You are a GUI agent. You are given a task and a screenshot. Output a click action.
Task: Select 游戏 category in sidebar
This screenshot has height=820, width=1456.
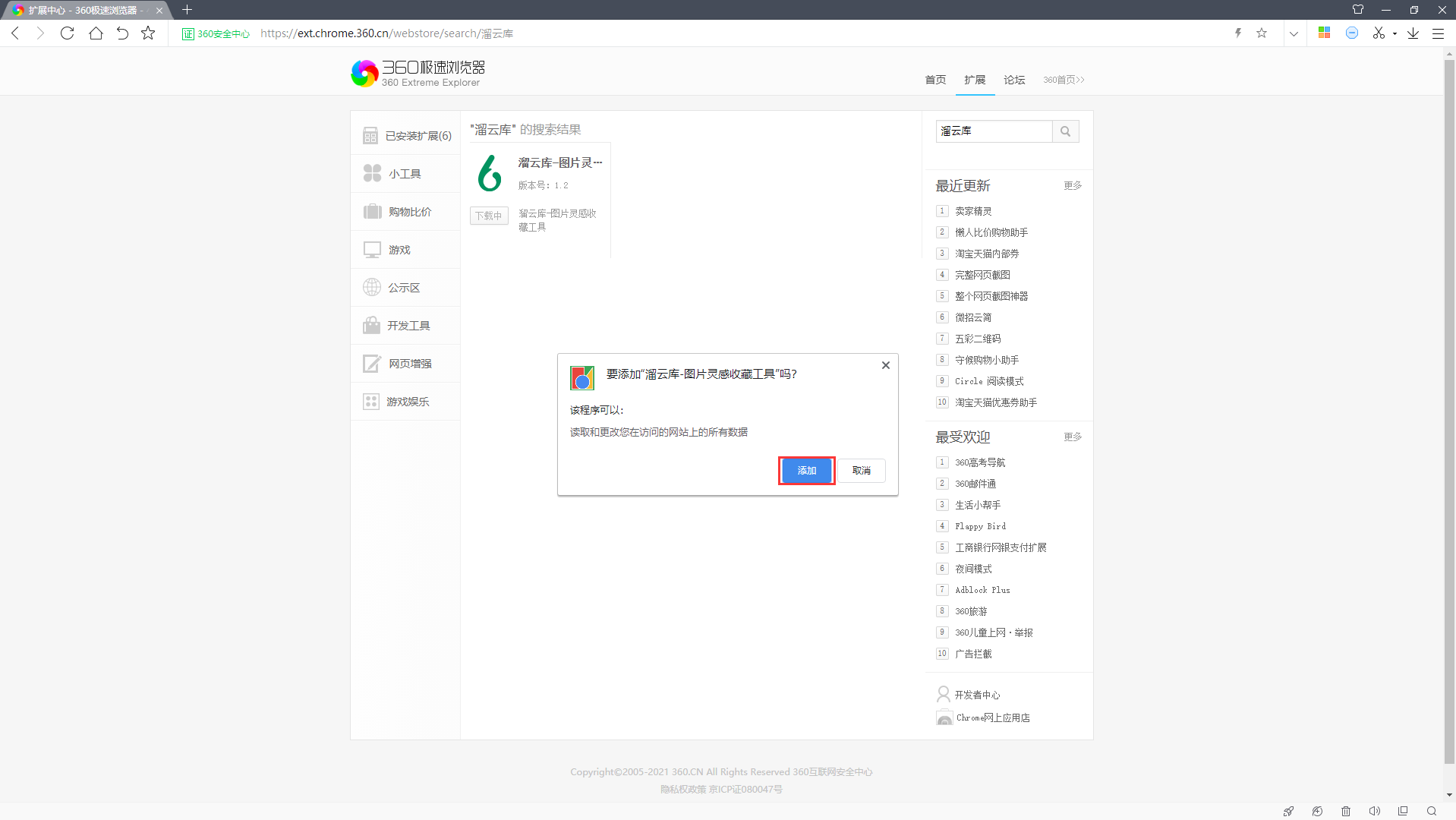[406, 250]
